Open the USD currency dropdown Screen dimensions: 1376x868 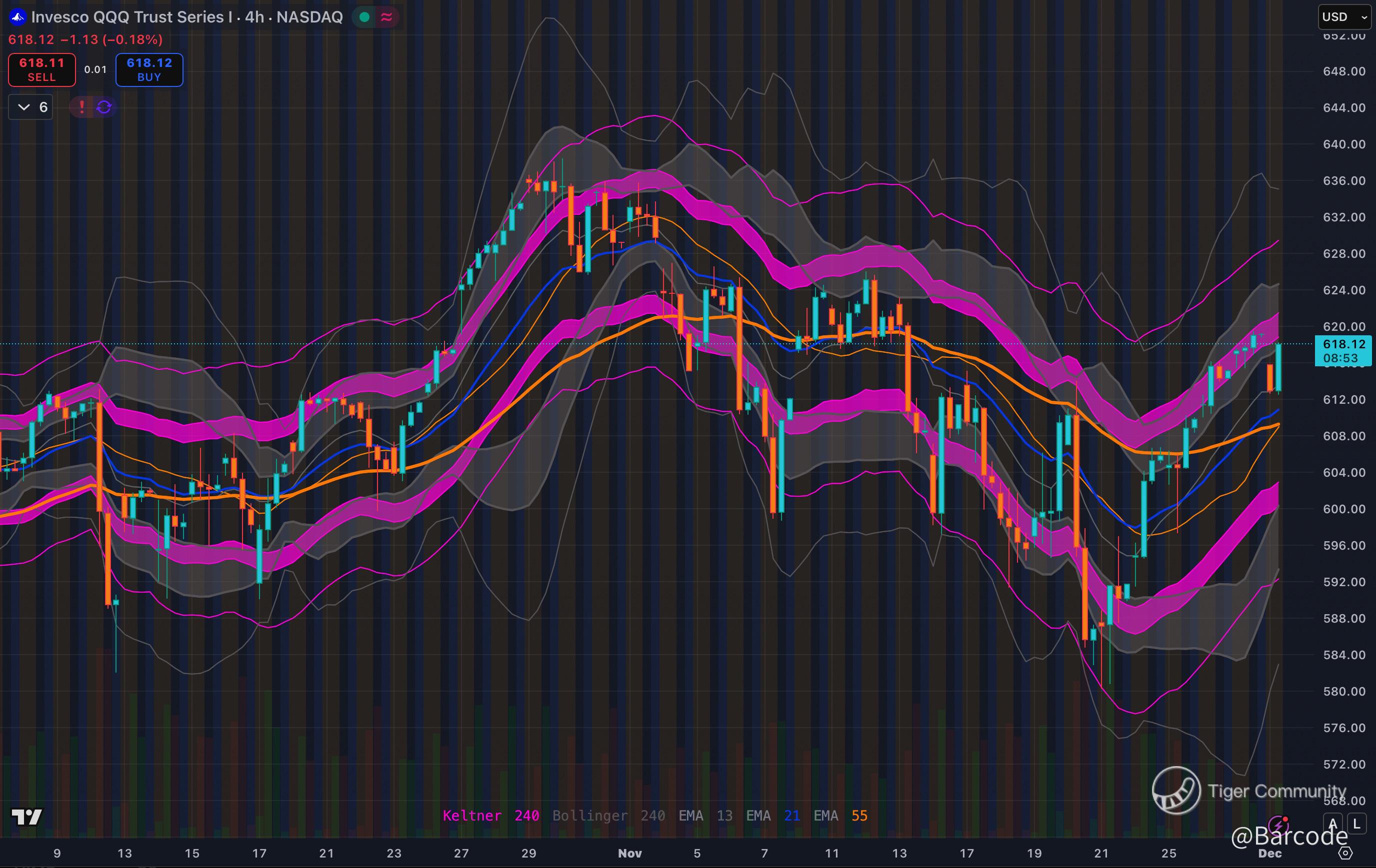[1344, 17]
